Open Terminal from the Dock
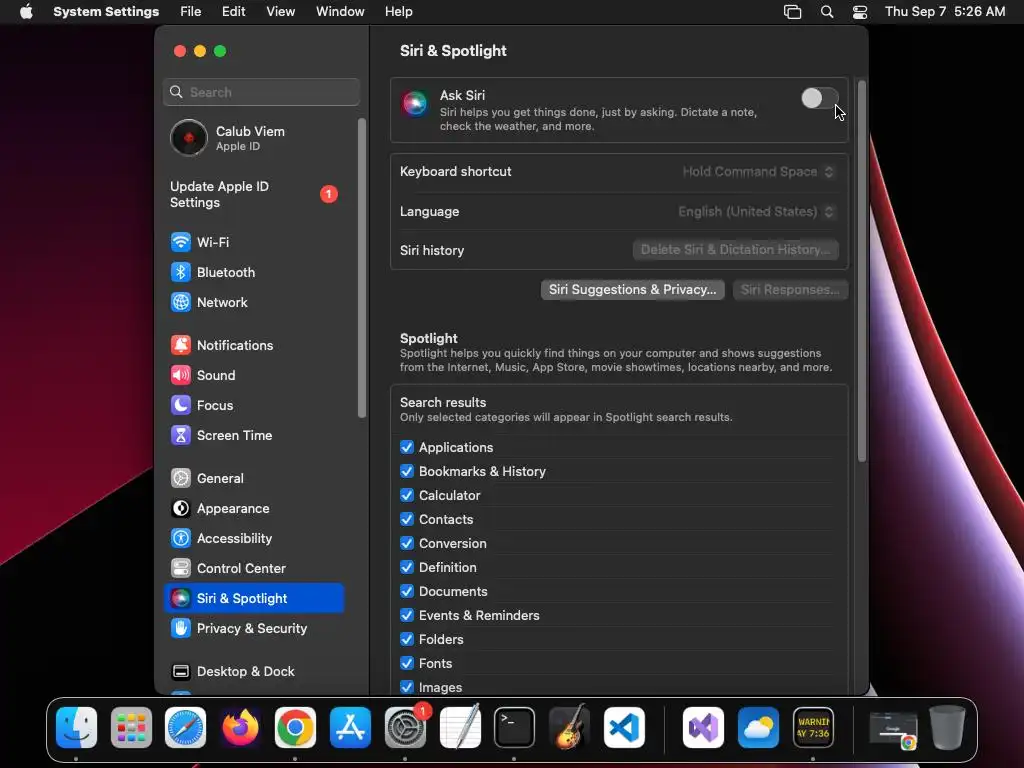The image size is (1024, 768). pyautogui.click(x=514, y=728)
